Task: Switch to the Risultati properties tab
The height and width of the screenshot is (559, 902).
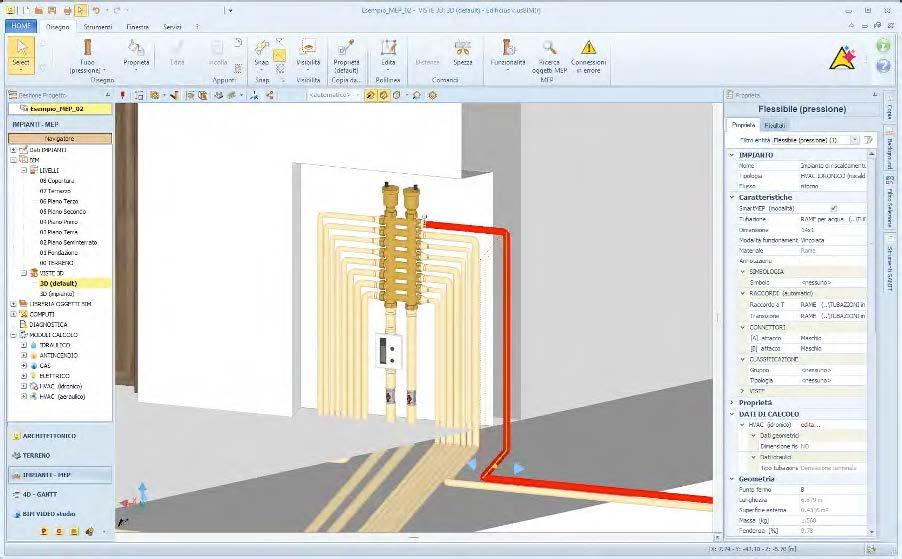Action: pyautogui.click(x=774, y=125)
